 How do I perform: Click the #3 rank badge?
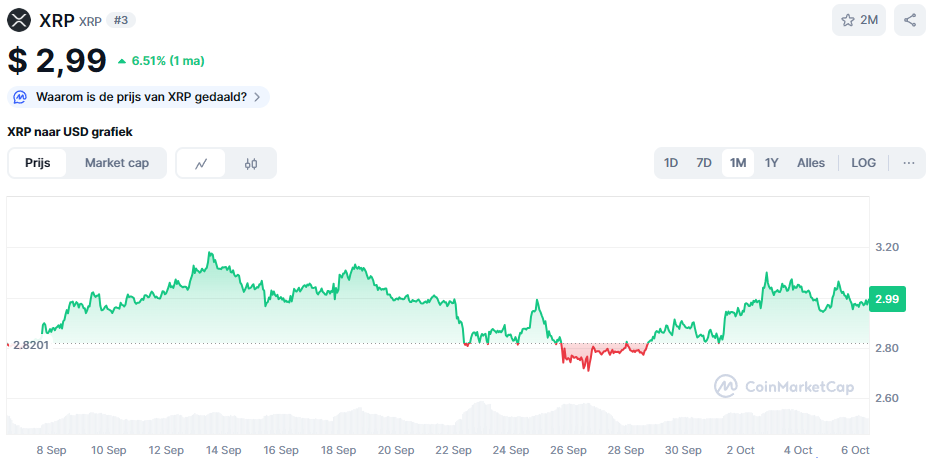pyautogui.click(x=122, y=20)
